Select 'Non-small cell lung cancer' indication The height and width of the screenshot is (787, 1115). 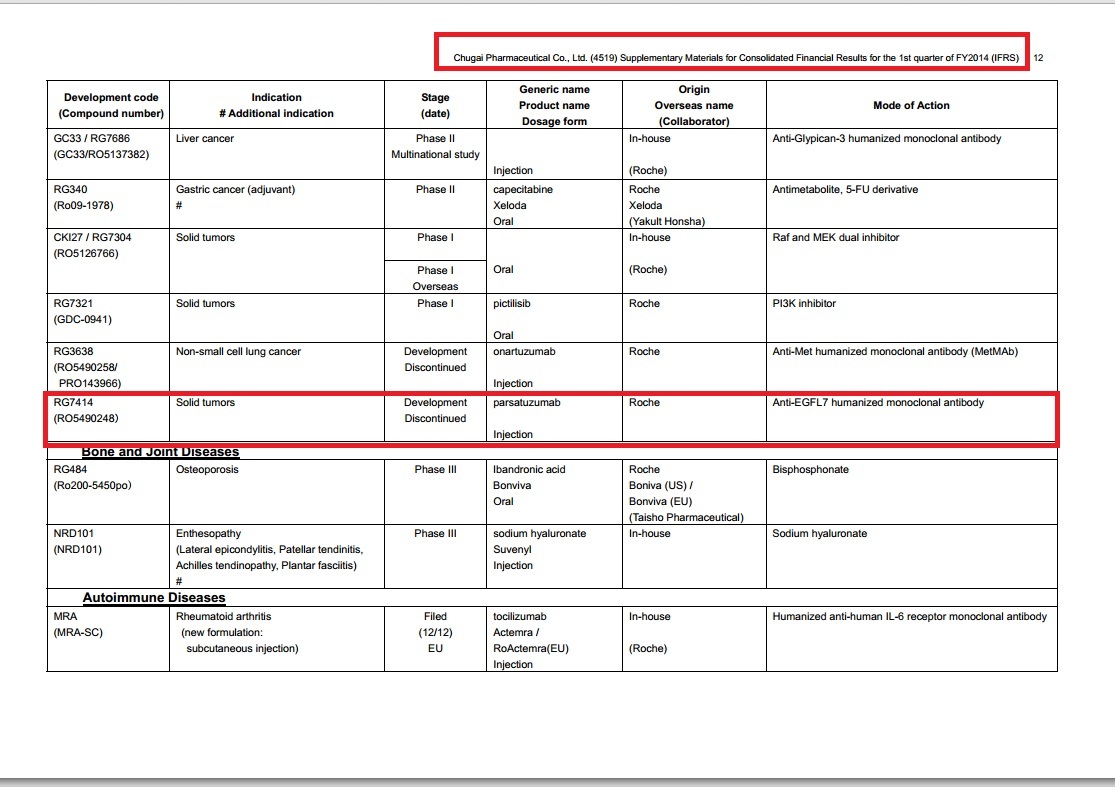coord(238,352)
